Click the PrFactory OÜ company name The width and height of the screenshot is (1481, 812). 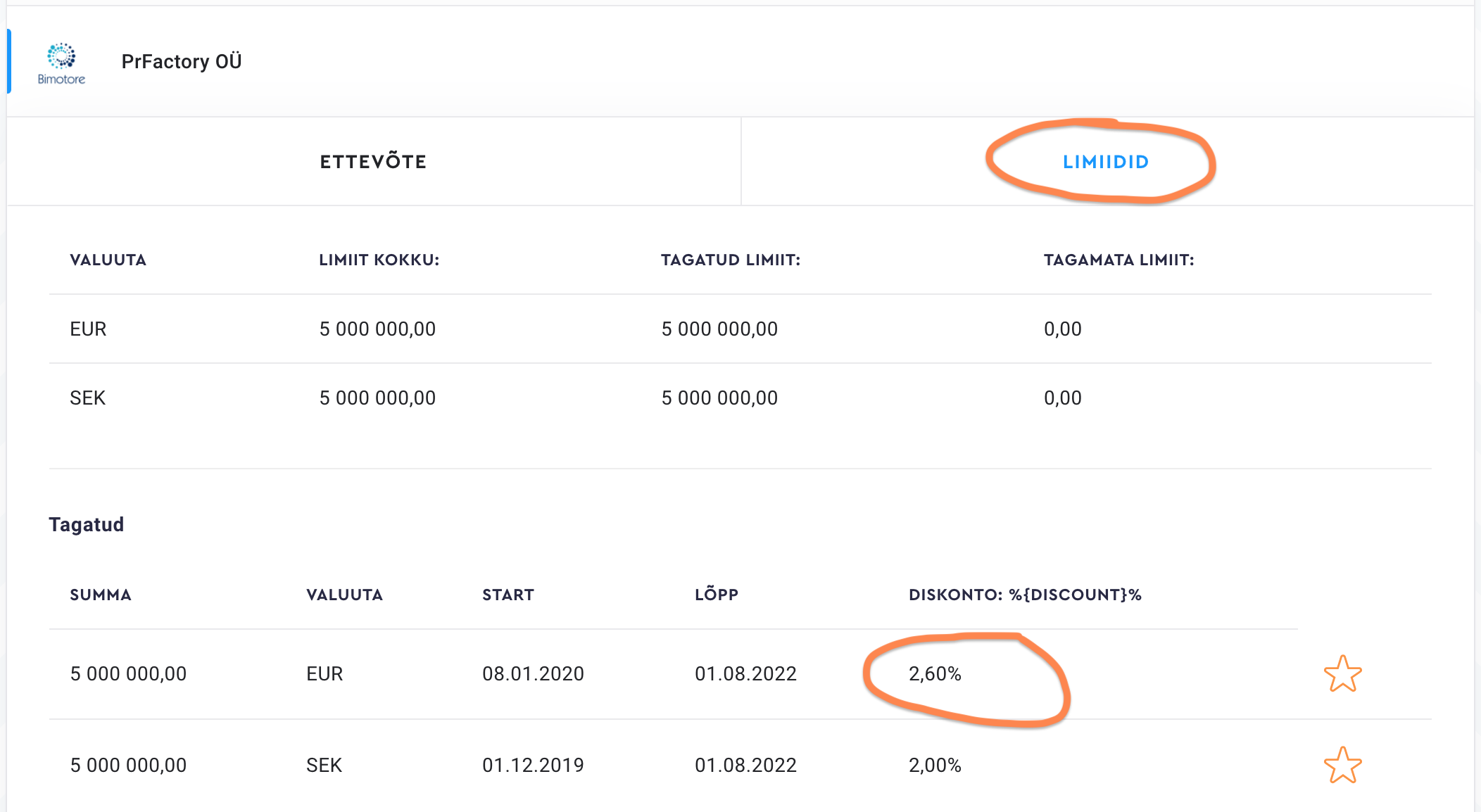click(x=182, y=62)
